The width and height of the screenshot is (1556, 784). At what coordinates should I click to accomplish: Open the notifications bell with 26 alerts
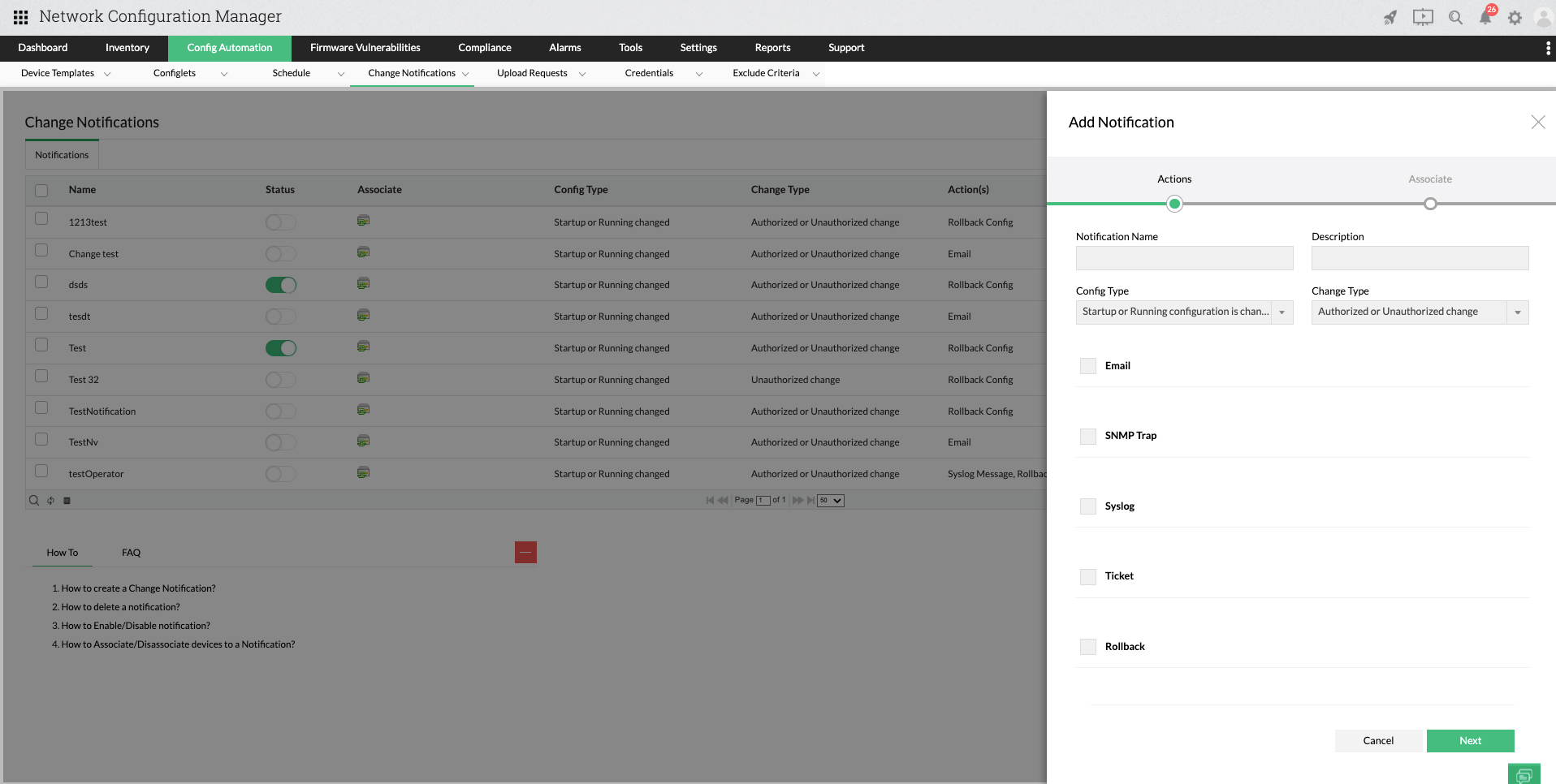click(x=1486, y=17)
